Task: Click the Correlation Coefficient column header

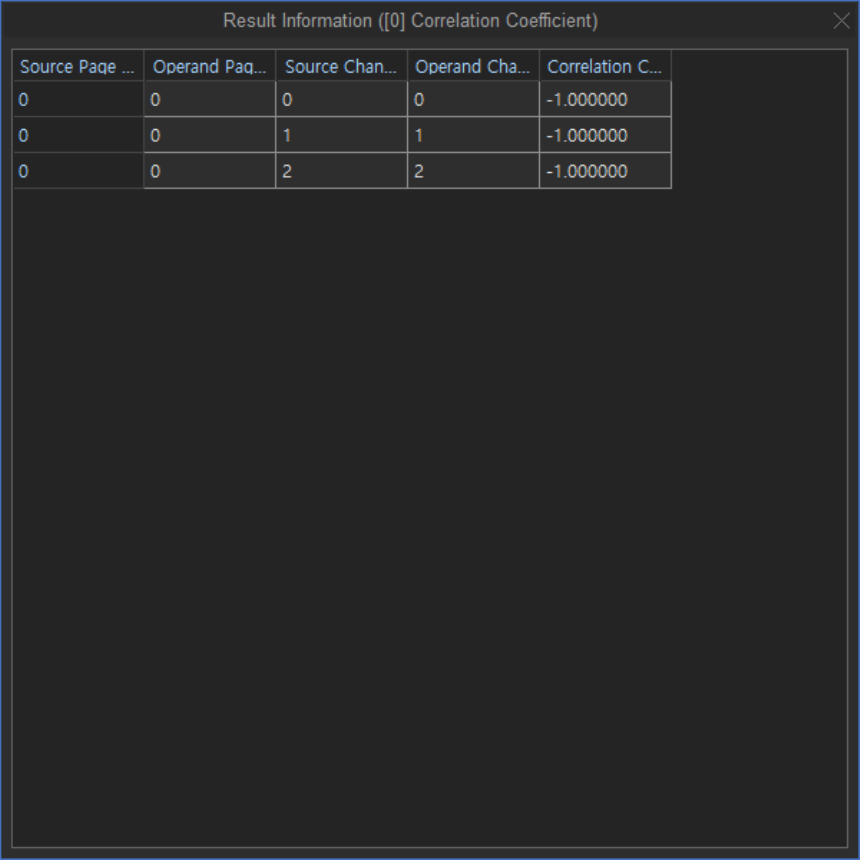Action: click(x=605, y=67)
